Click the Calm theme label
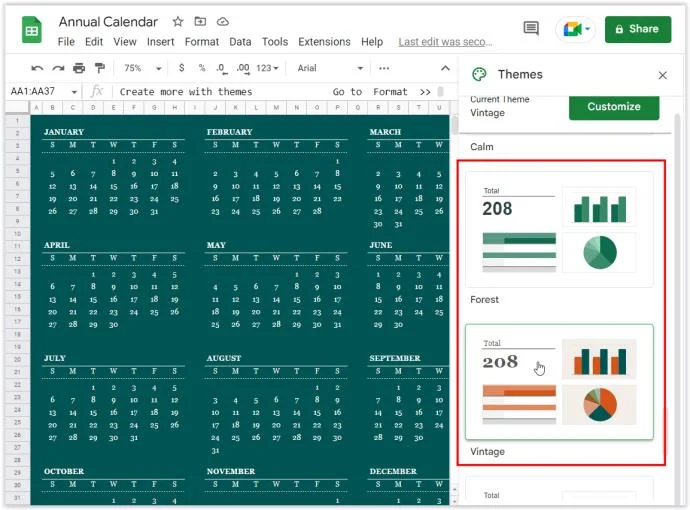Screen dimensions: 690x510 481,147
